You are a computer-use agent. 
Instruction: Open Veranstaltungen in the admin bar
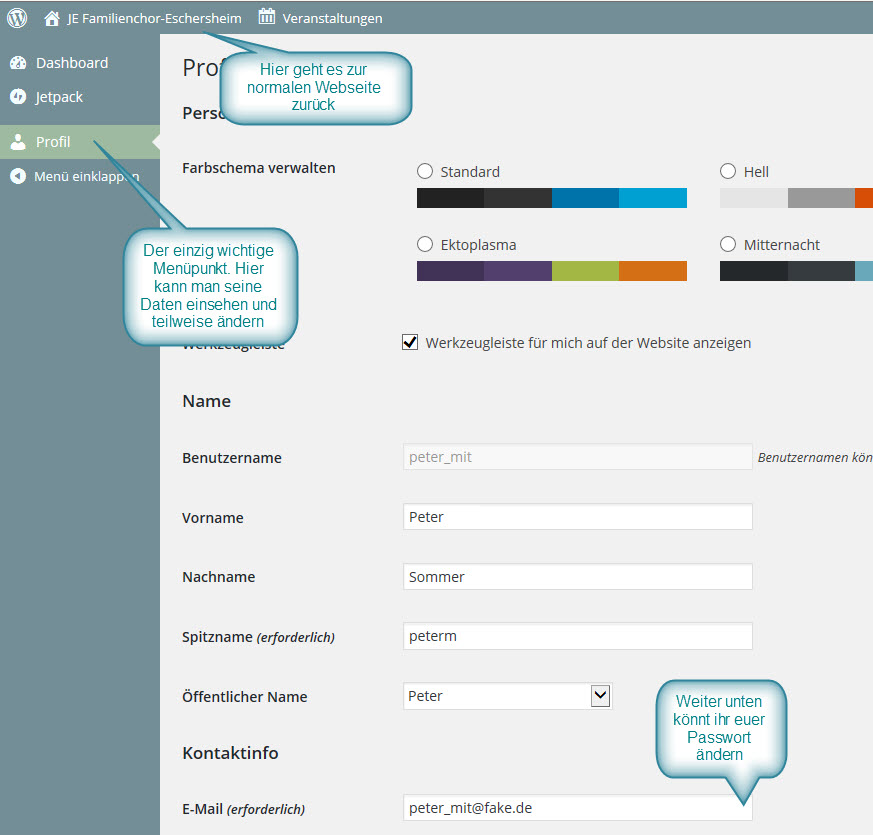[x=332, y=18]
